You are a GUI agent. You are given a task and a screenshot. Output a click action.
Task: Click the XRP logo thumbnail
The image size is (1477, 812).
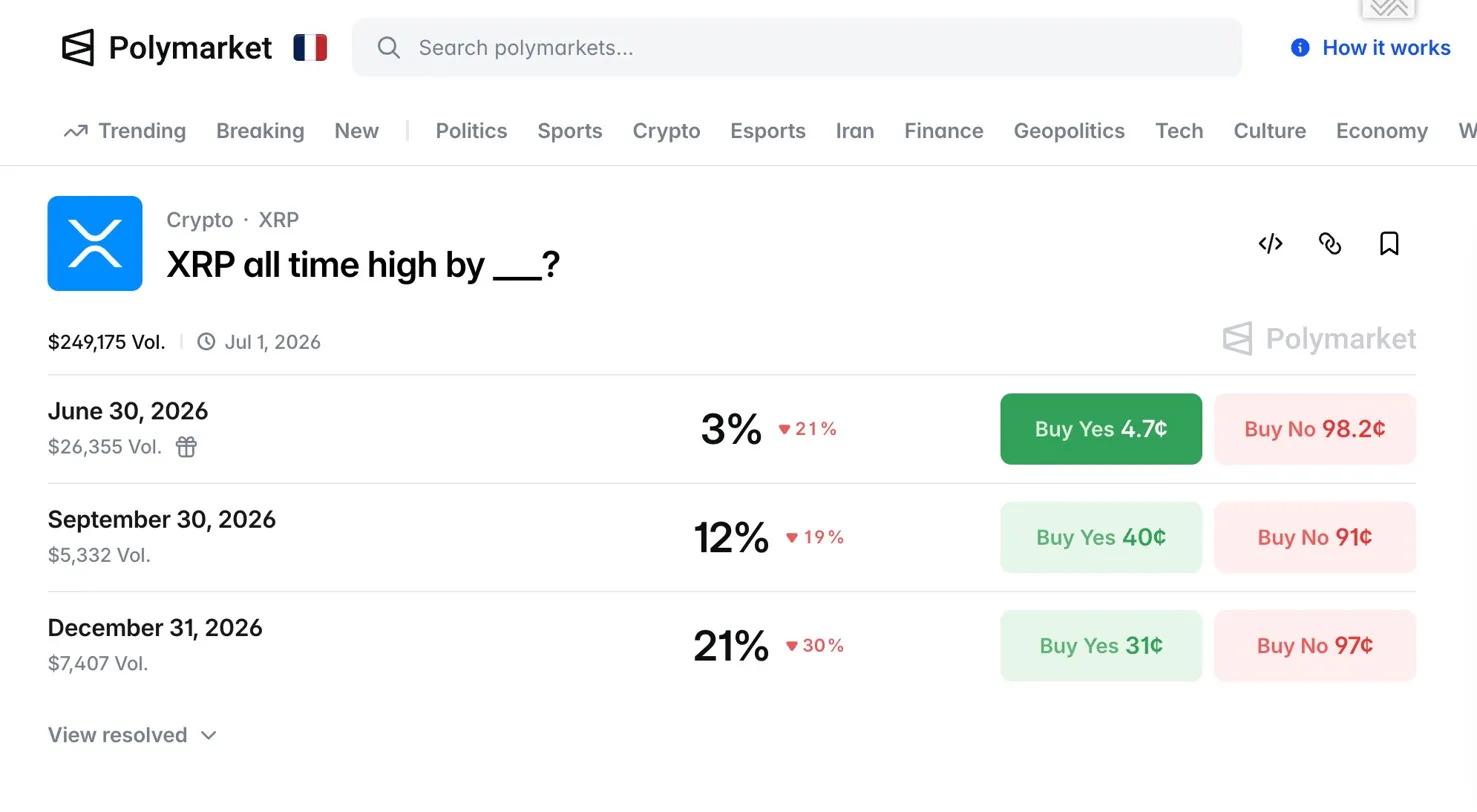[95, 243]
